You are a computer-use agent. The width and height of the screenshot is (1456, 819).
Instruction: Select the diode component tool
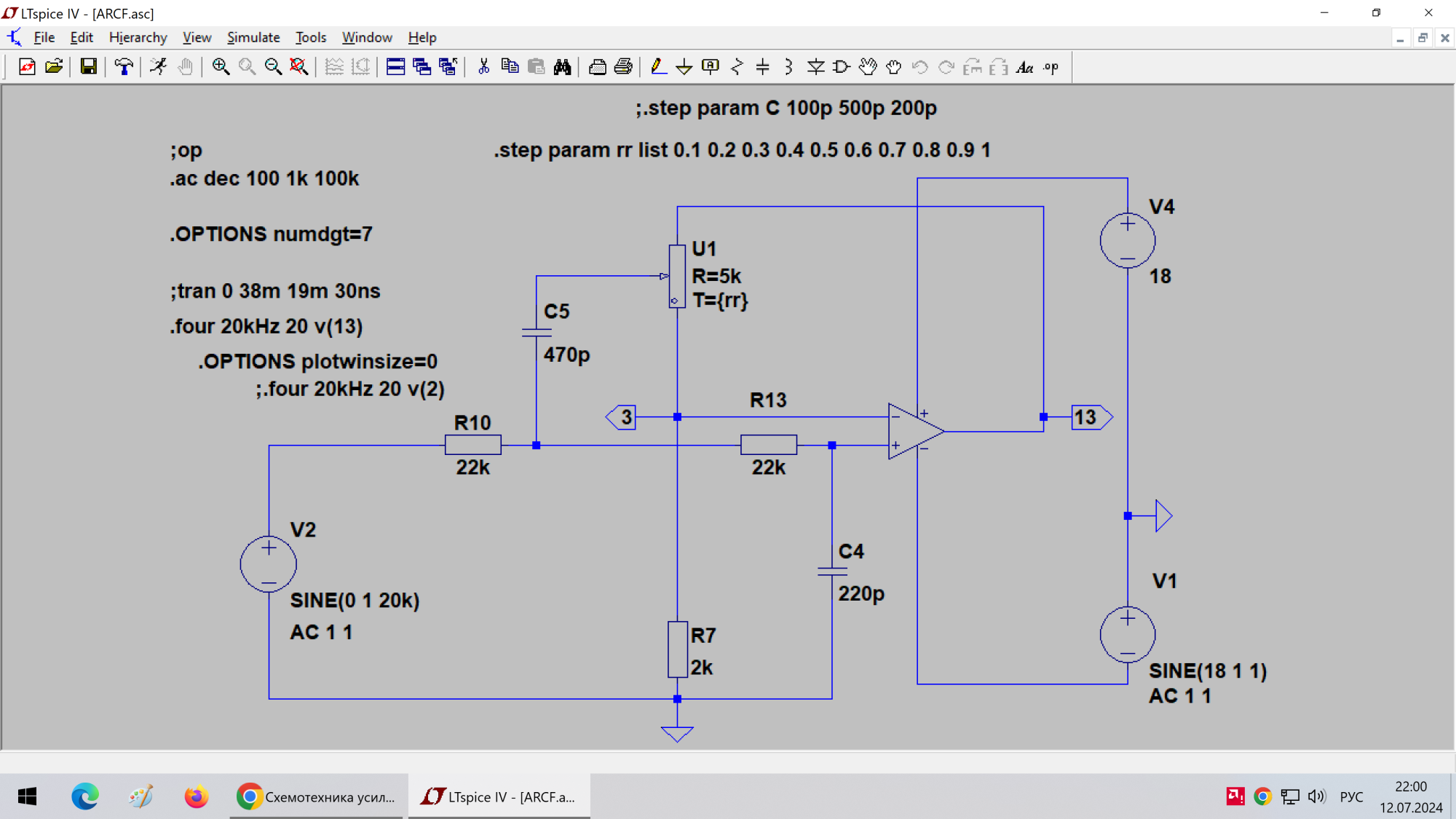[x=815, y=67]
